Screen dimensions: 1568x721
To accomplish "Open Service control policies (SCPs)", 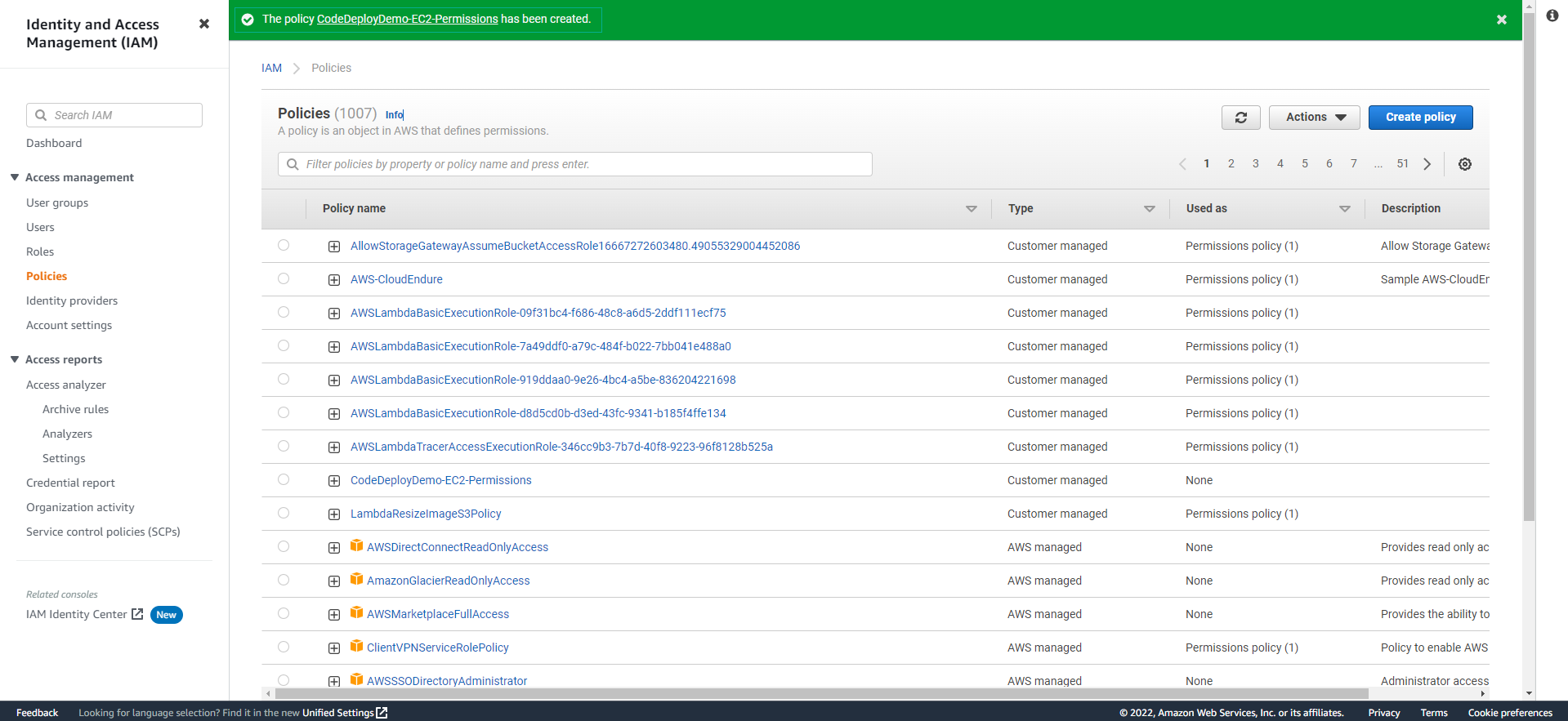I will click(x=103, y=532).
